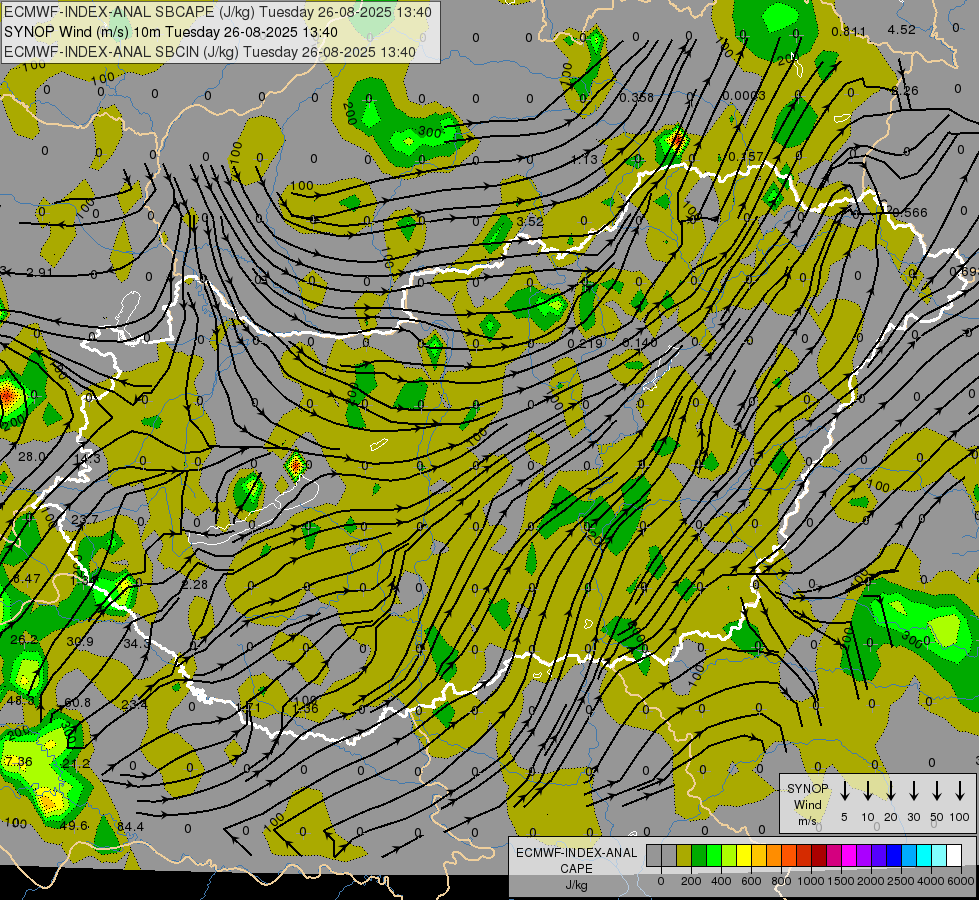Click the 'J/kg' unit label in legend

pyautogui.click(x=576, y=885)
